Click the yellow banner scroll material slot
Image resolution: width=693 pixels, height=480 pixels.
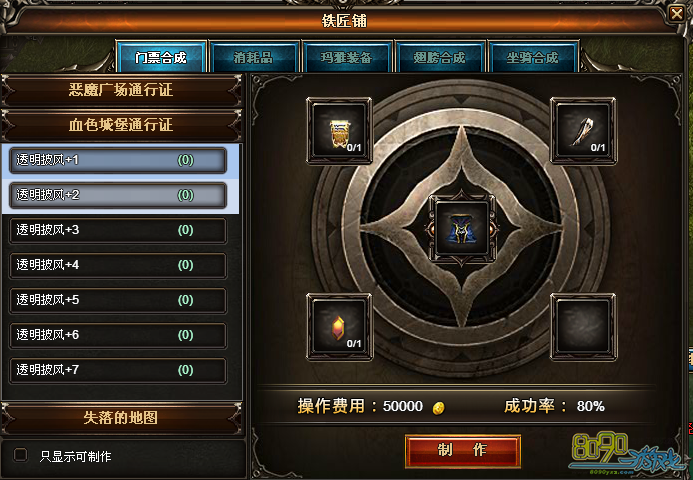(x=339, y=131)
